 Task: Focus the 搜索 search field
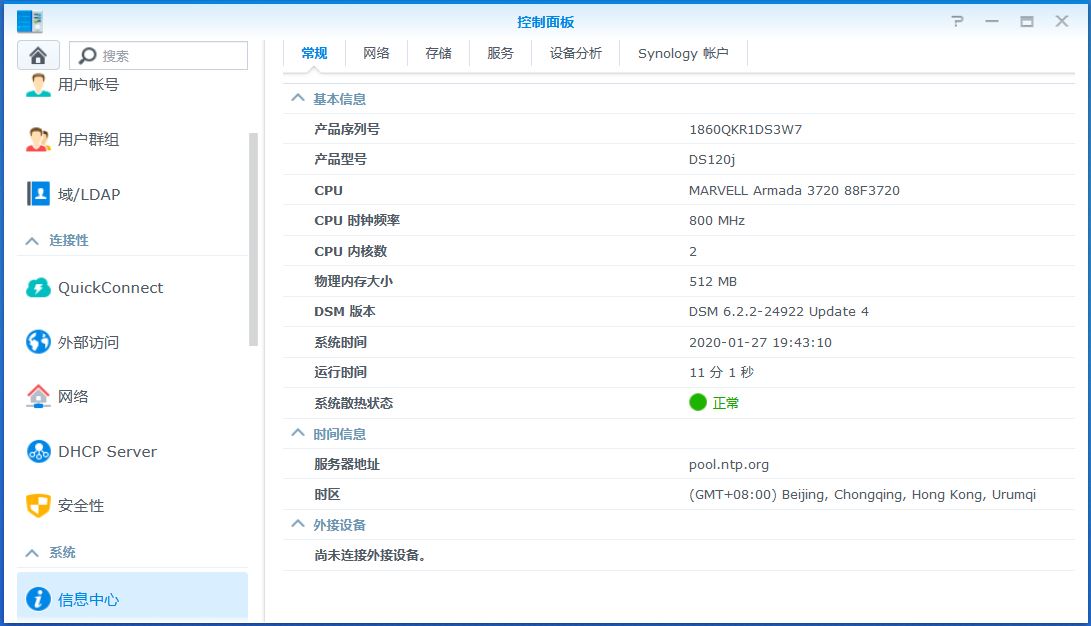[x=159, y=55]
